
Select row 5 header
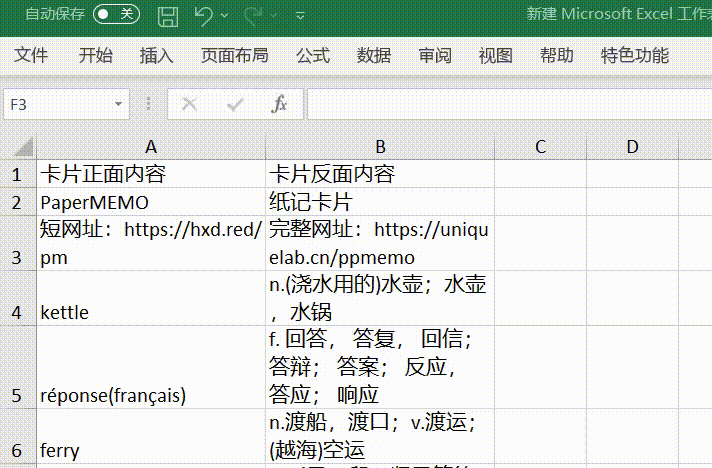point(18,367)
